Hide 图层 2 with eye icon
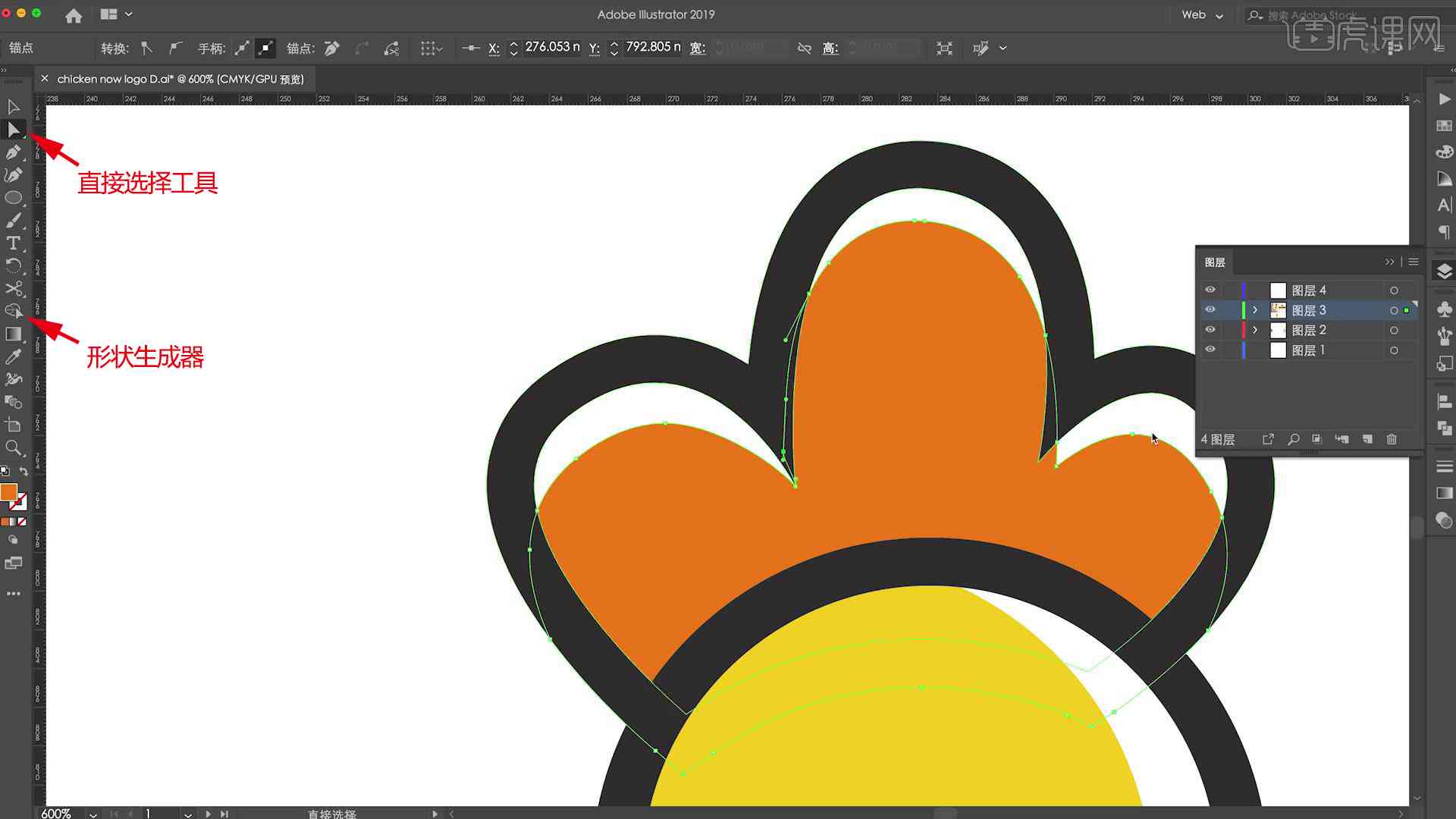The height and width of the screenshot is (819, 1456). [1210, 329]
